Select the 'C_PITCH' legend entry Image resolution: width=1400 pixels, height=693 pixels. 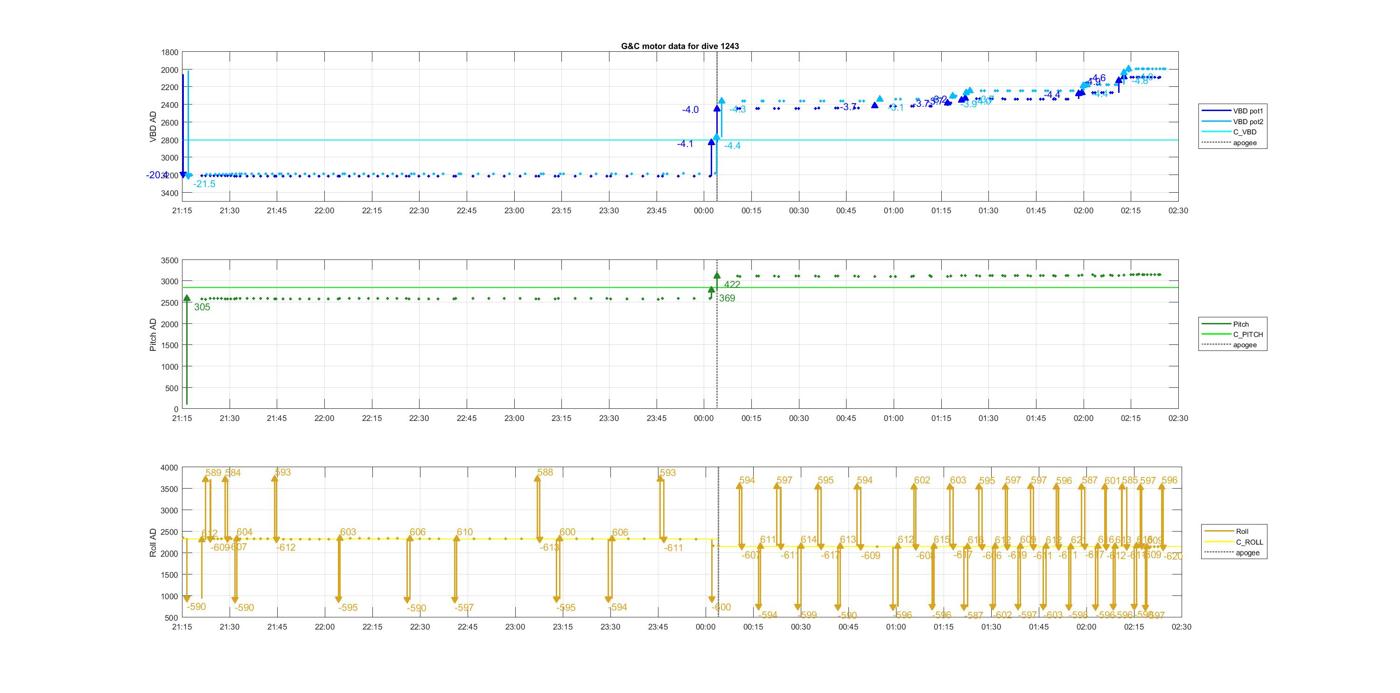tap(1249, 335)
